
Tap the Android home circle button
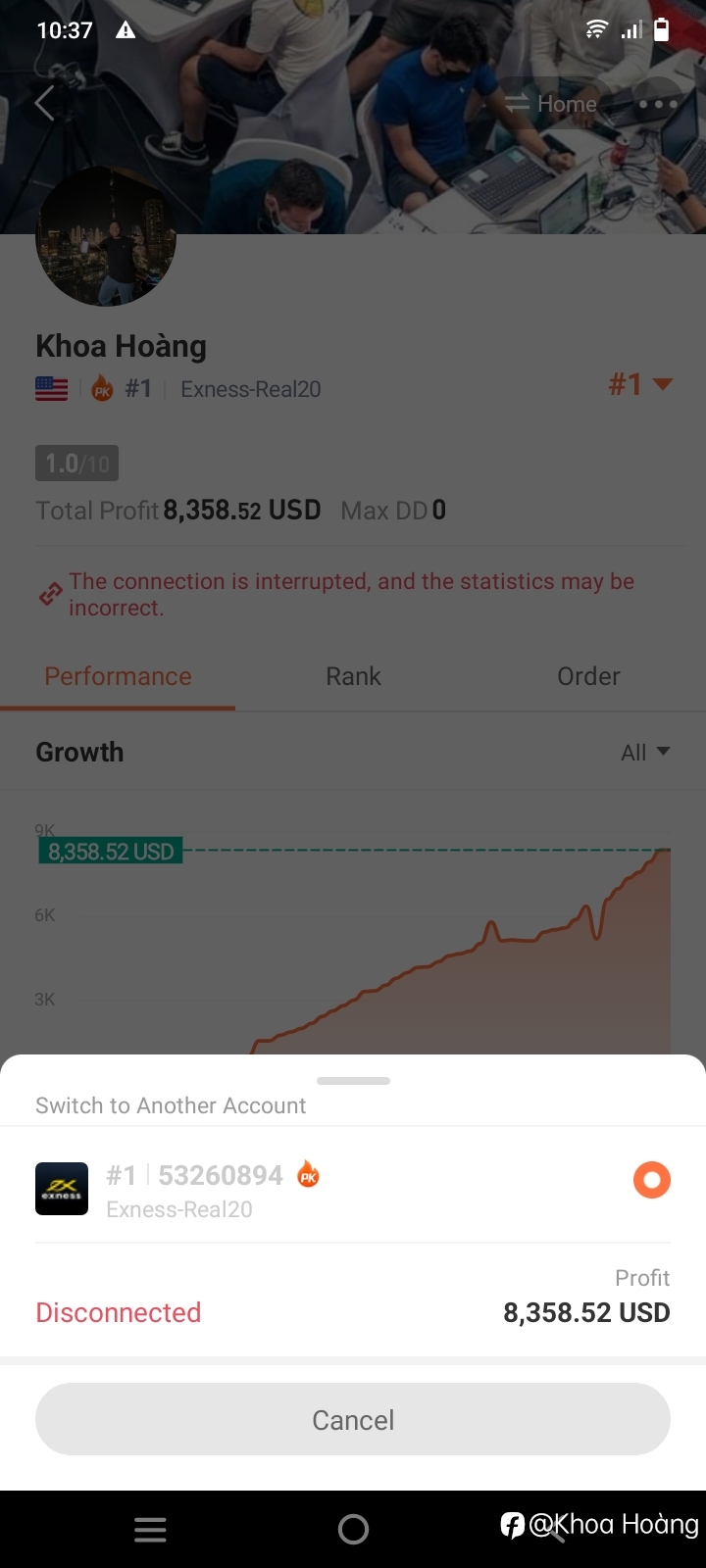(353, 1529)
